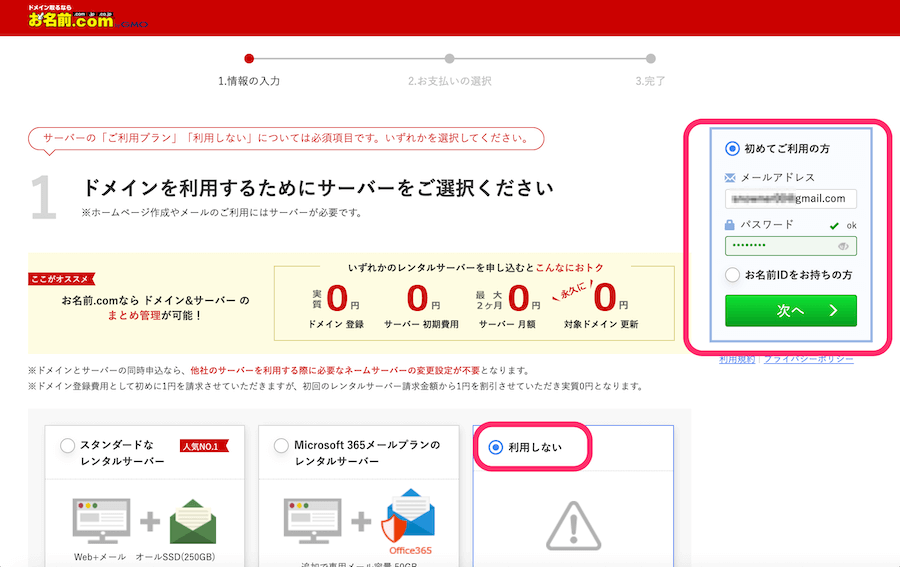The image size is (900, 567).
Task: Click the heading ドメインを利用するためにサーバーをご選択ください
Action: coord(319,188)
